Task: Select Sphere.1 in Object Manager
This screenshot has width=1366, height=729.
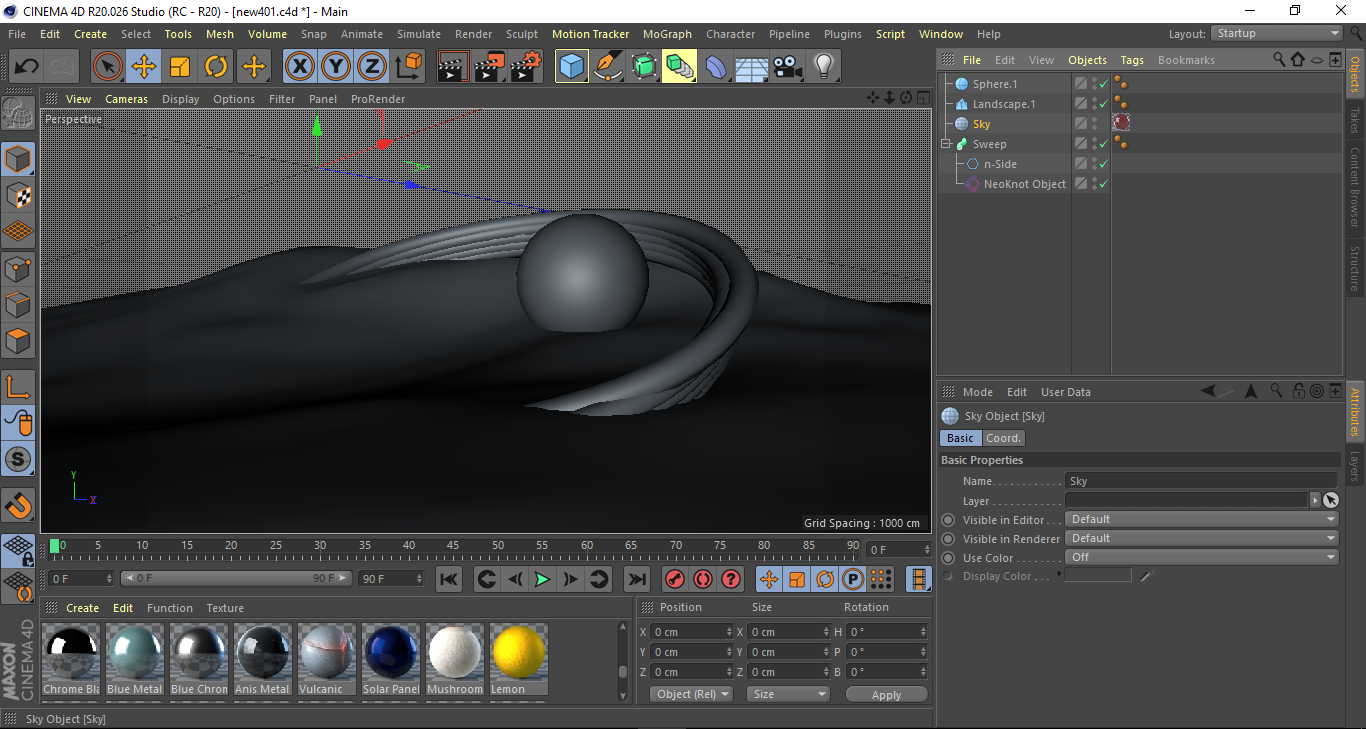Action: pos(995,84)
